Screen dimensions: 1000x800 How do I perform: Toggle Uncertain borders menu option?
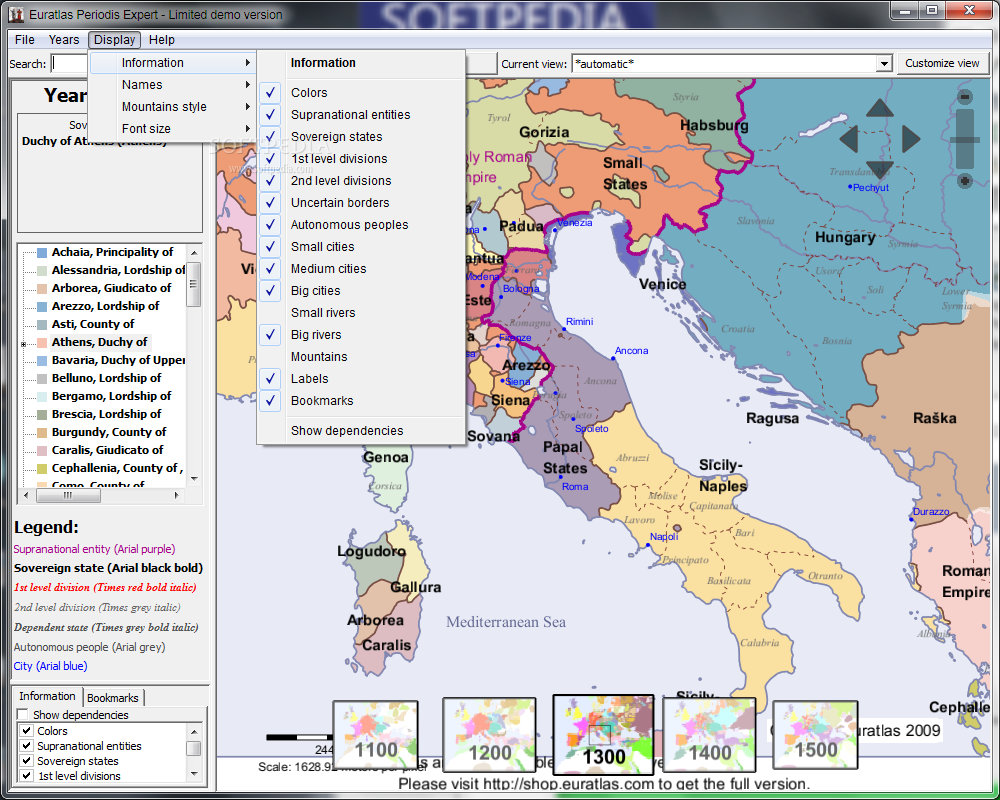click(x=361, y=203)
